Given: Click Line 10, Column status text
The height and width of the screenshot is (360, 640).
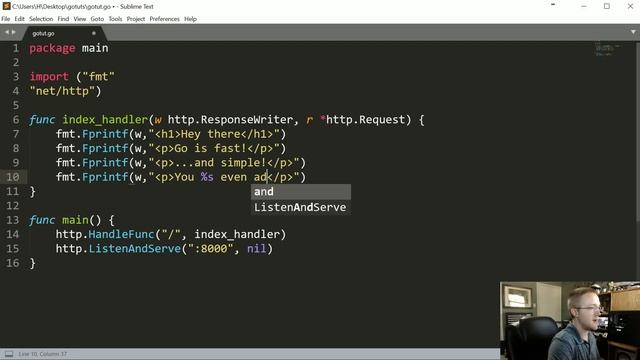Looking at the screenshot, I should click(x=42, y=354).
